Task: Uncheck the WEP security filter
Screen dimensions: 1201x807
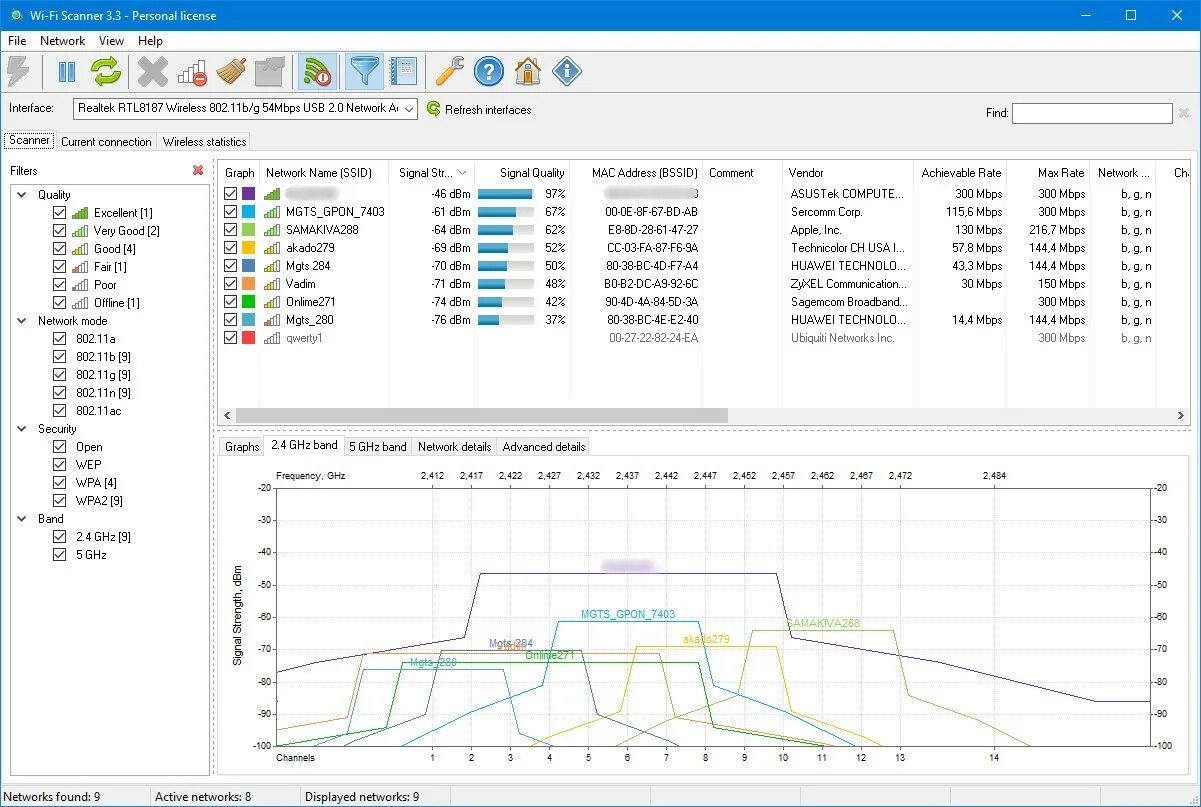Action: coord(60,465)
